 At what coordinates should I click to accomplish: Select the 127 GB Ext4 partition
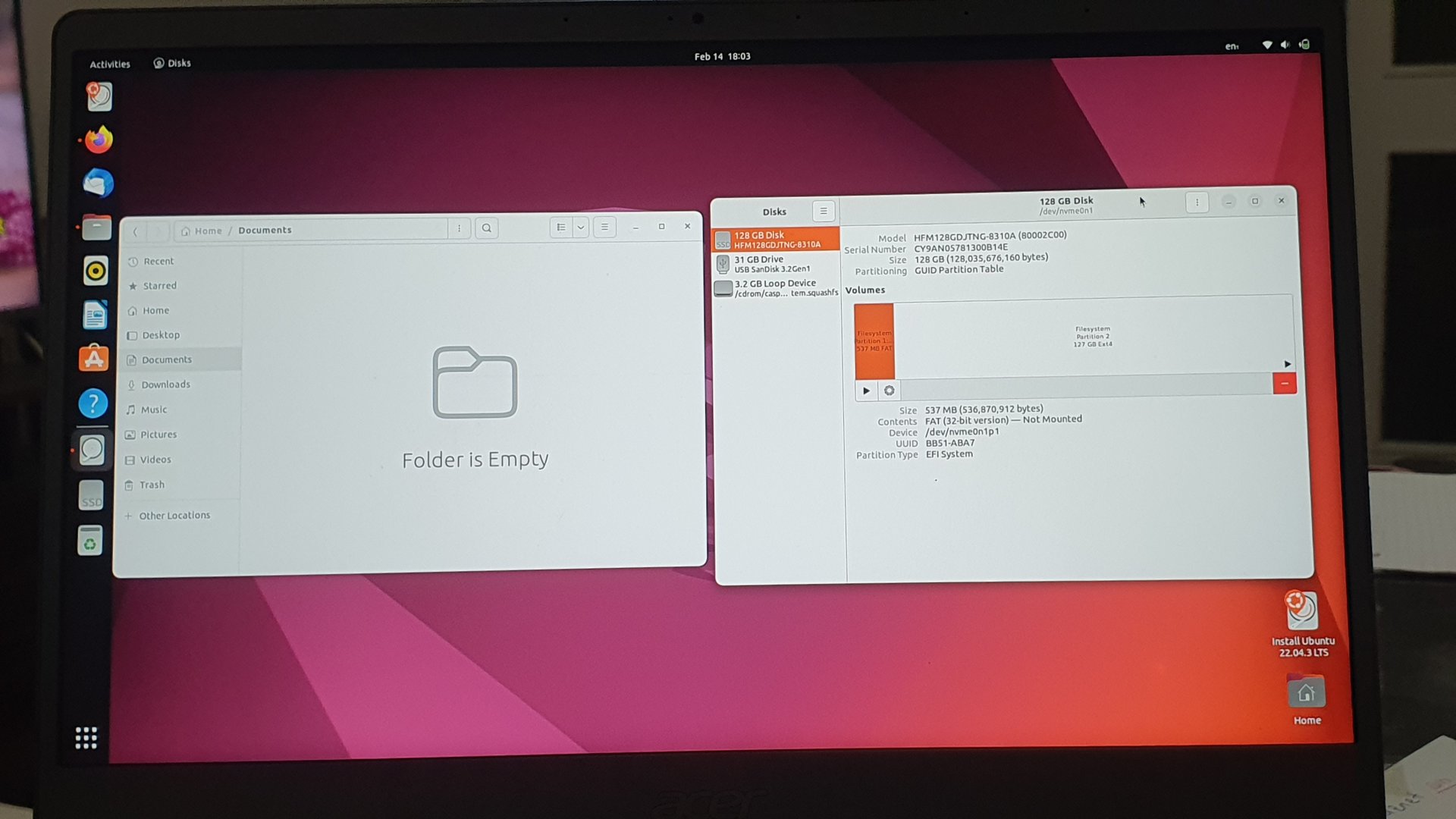1092,337
